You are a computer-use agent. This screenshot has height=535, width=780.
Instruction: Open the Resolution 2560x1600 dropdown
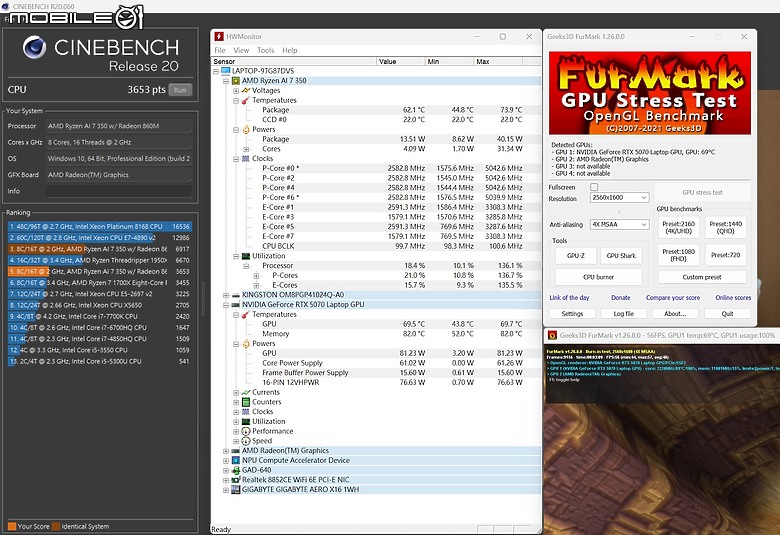coord(619,198)
